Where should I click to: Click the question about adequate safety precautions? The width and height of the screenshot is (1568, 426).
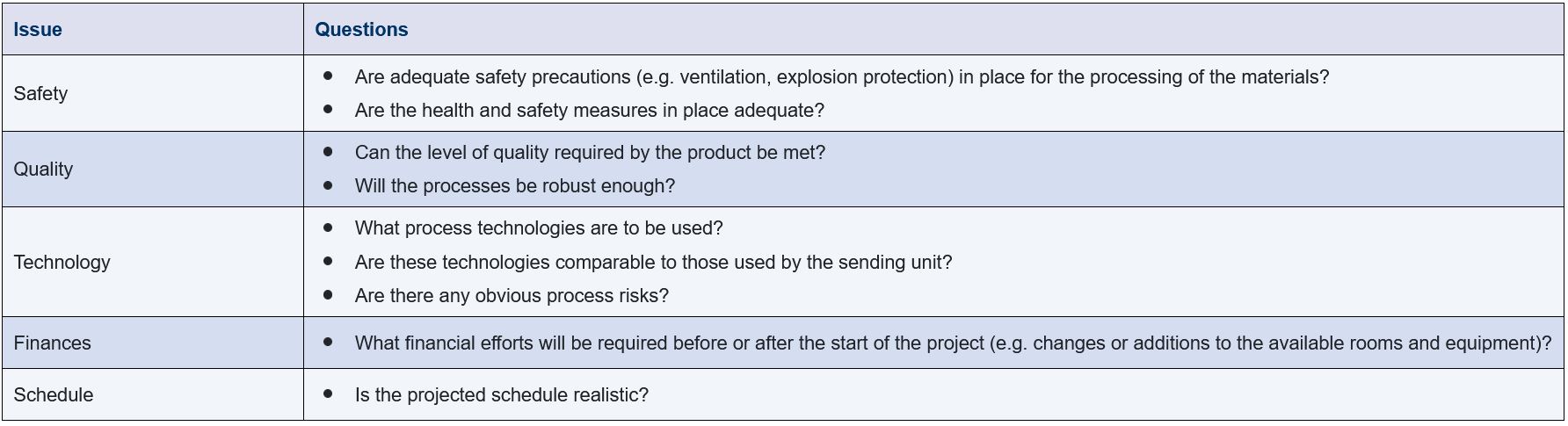coord(841,77)
